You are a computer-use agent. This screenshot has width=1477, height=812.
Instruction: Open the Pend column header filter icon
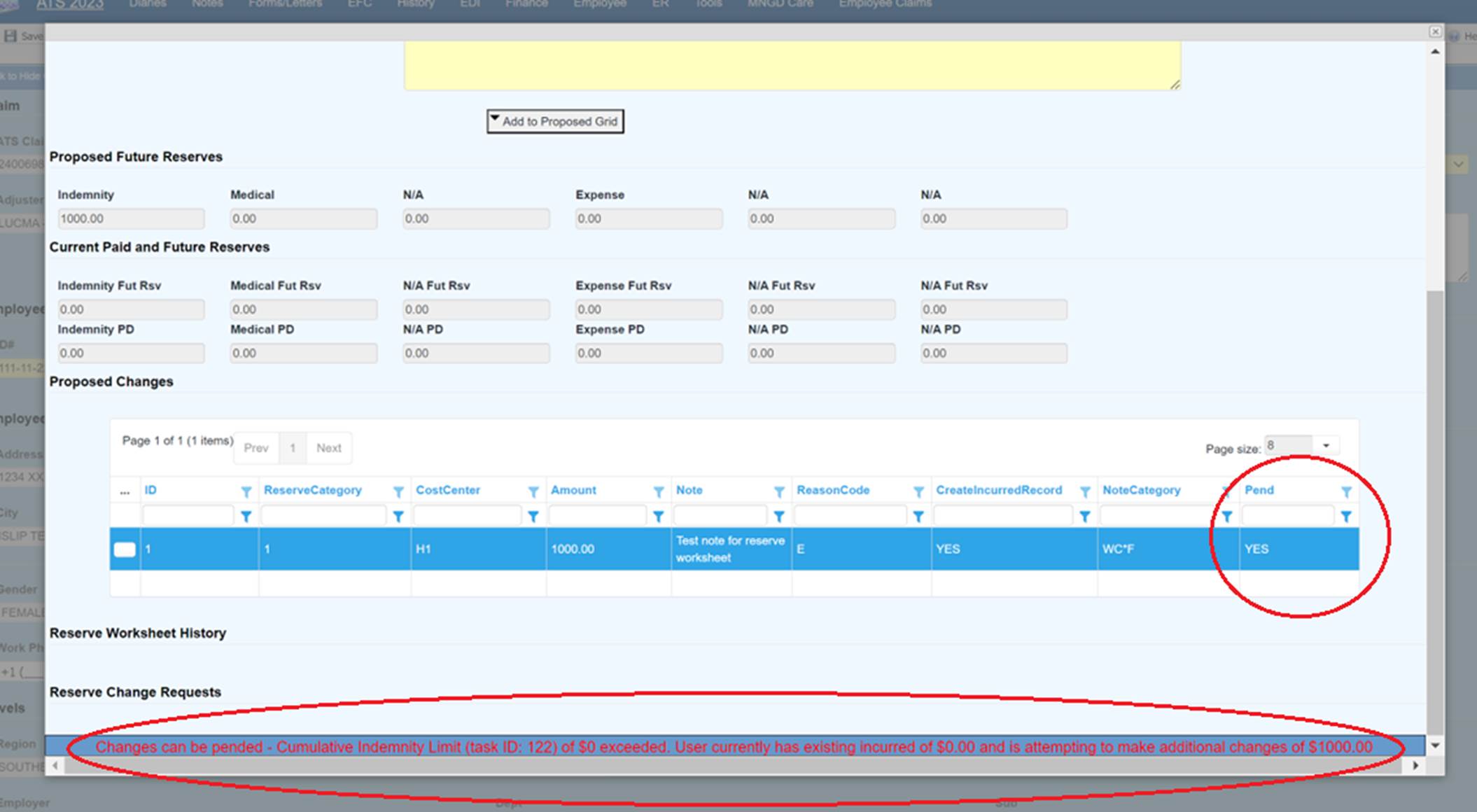coord(1345,492)
